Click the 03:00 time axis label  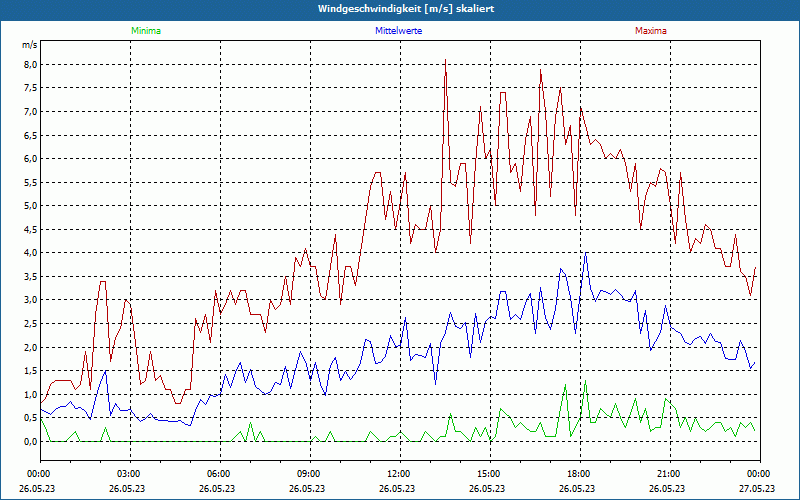[x=130, y=474]
